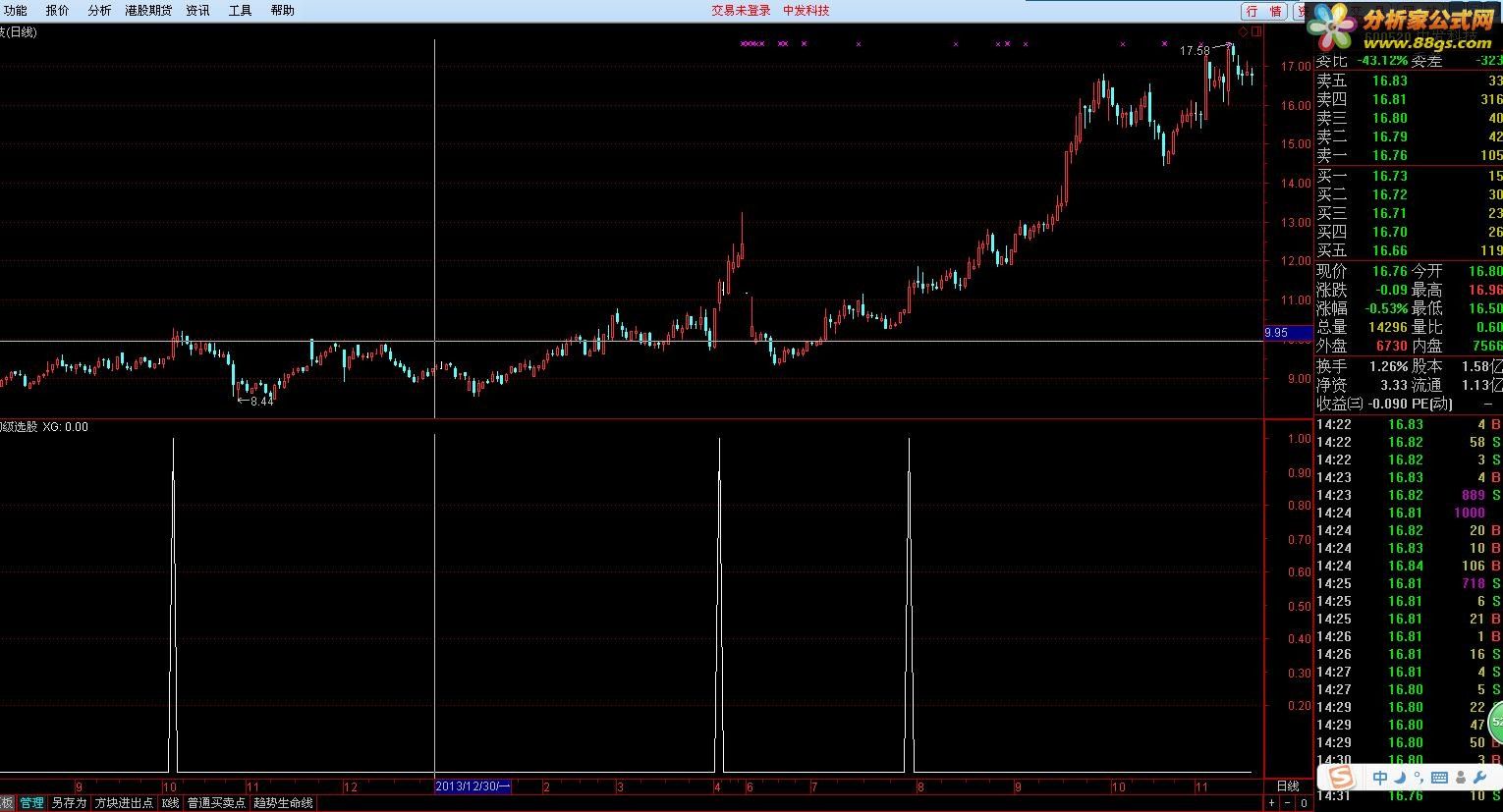Click the zoom-out minus button below chart
The width and height of the screenshot is (1503, 812).
click(x=1287, y=803)
